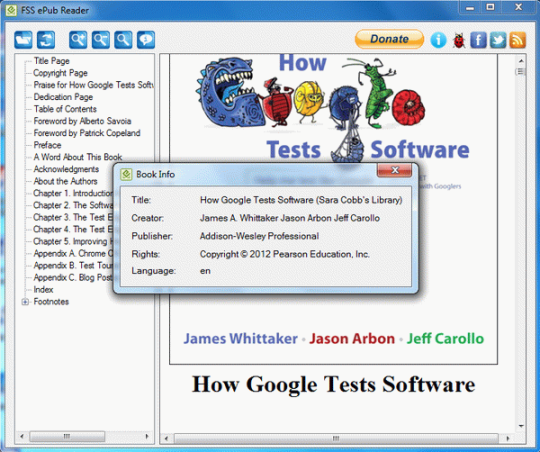Go to Chapter 1. Introduction
Screen dimensions: 540x452
73,193
